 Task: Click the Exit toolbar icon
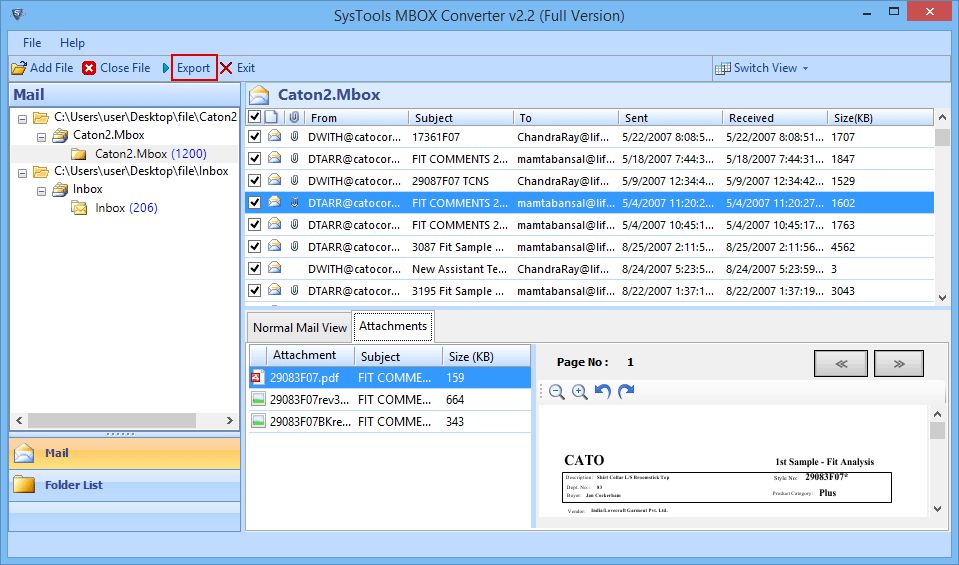tap(226, 68)
